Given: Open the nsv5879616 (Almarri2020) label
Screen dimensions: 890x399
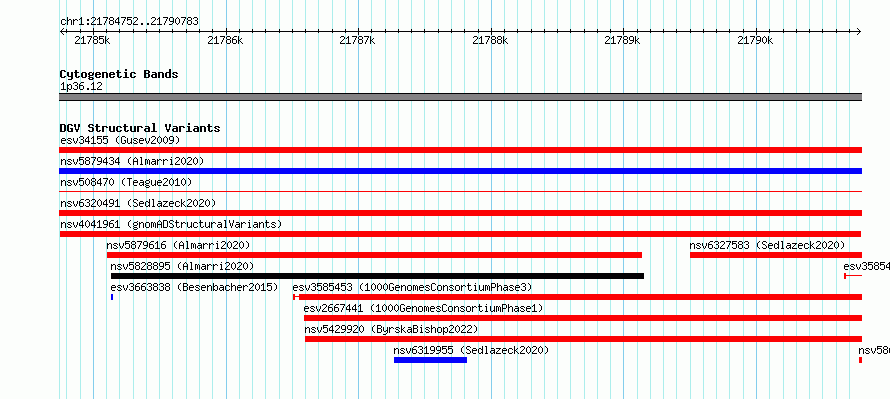Looking at the screenshot, I should click(x=178, y=245).
